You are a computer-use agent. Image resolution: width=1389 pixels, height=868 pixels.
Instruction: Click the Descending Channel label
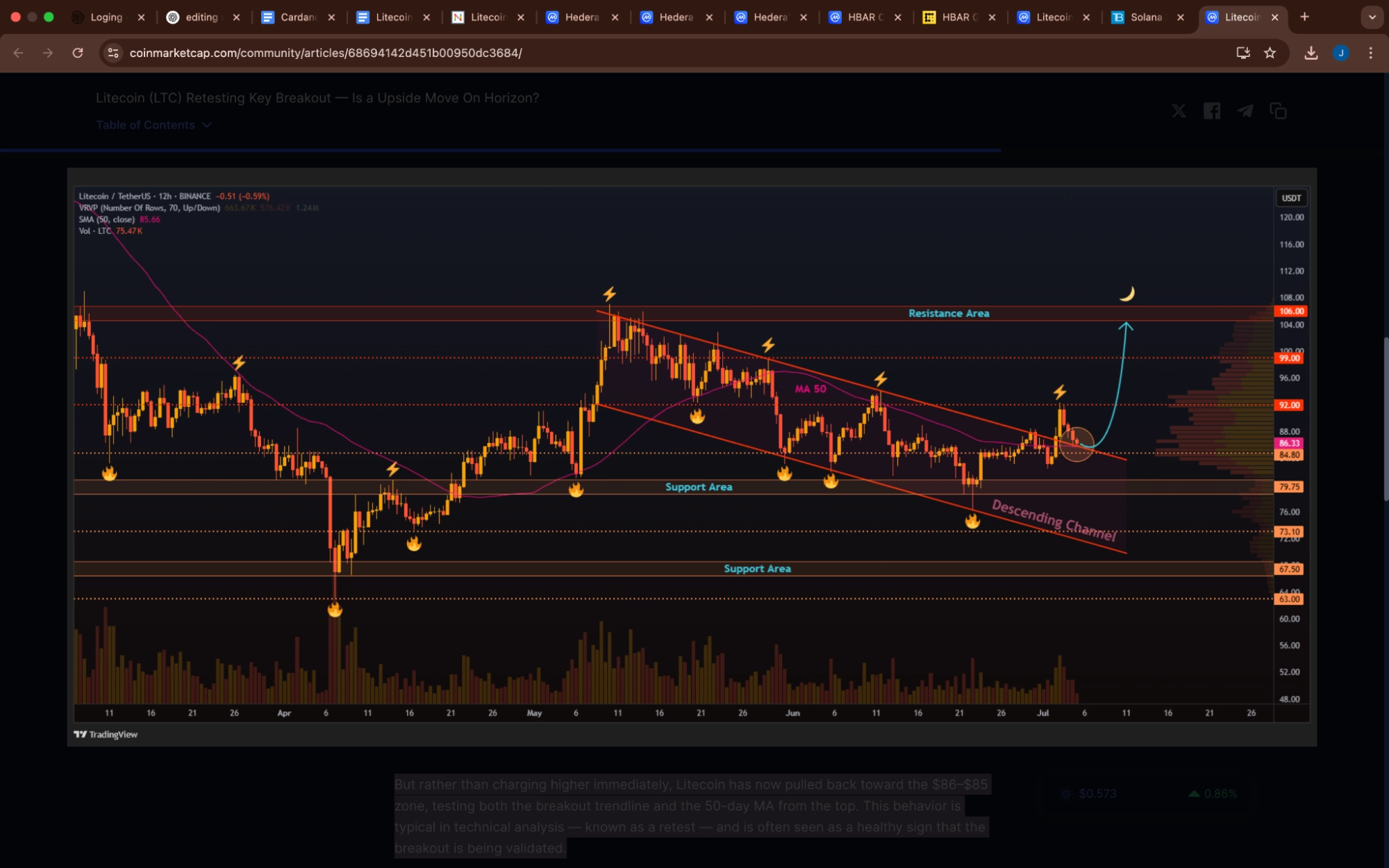(x=1054, y=519)
